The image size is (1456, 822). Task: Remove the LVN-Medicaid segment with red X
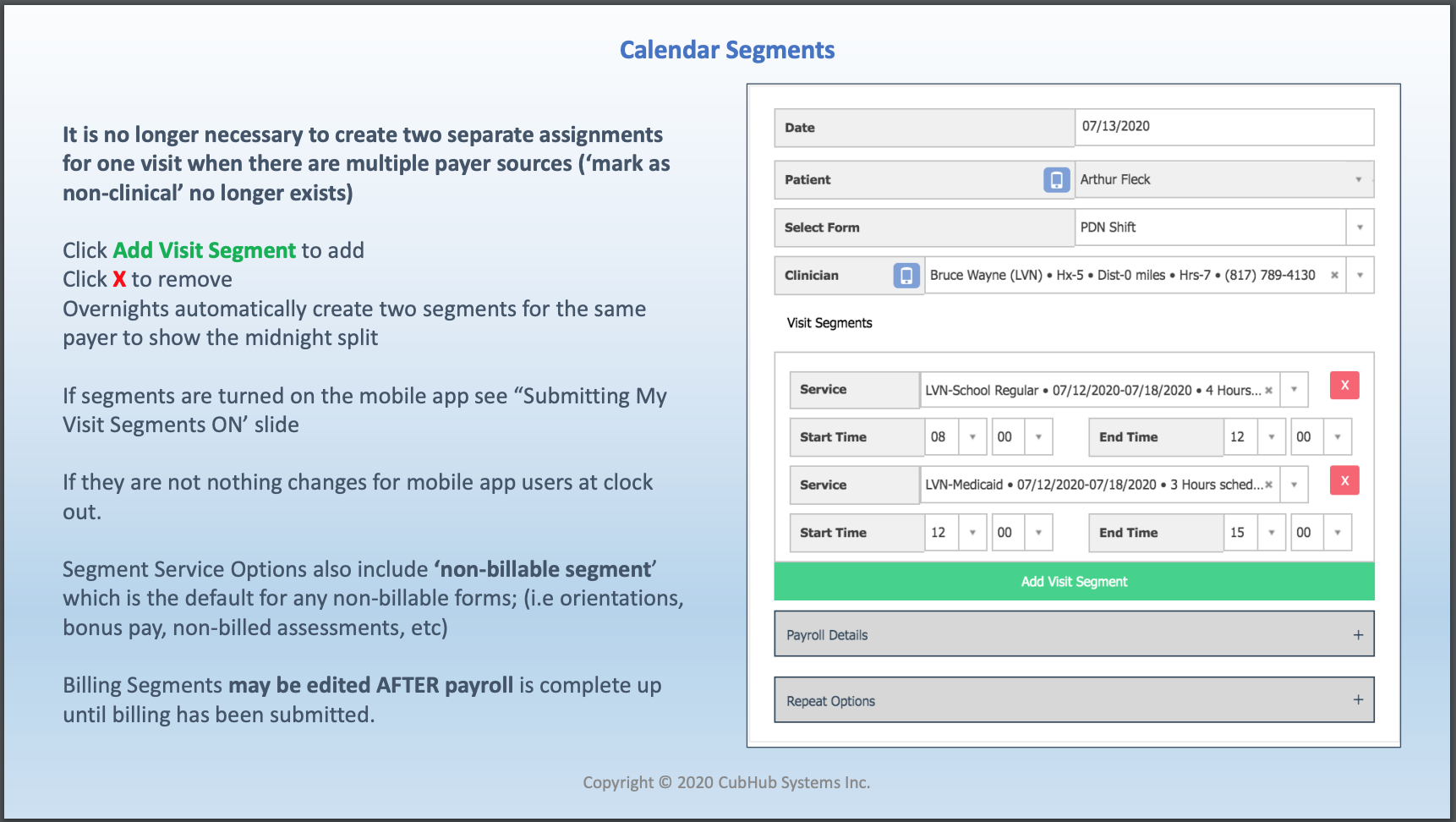pyautogui.click(x=1344, y=481)
